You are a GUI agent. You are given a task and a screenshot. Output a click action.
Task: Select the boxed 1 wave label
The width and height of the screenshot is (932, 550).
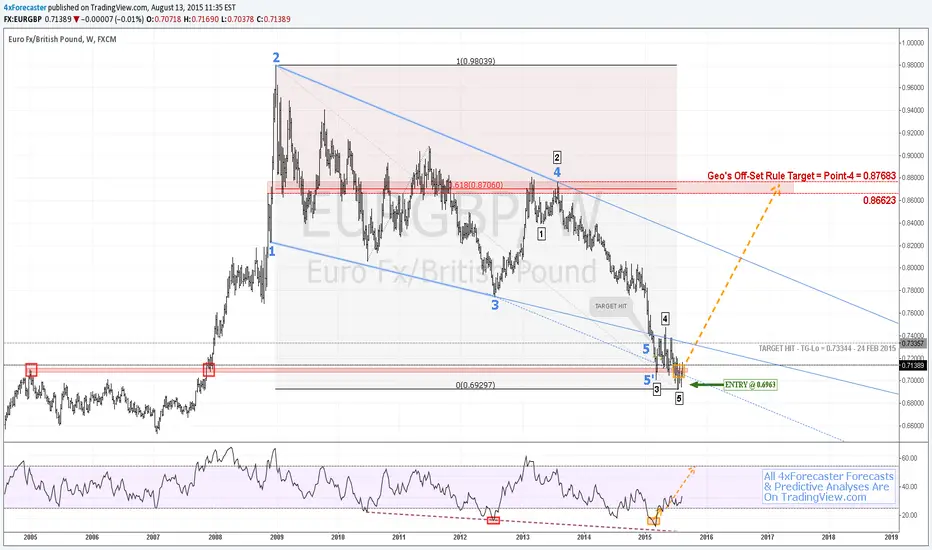tap(541, 234)
